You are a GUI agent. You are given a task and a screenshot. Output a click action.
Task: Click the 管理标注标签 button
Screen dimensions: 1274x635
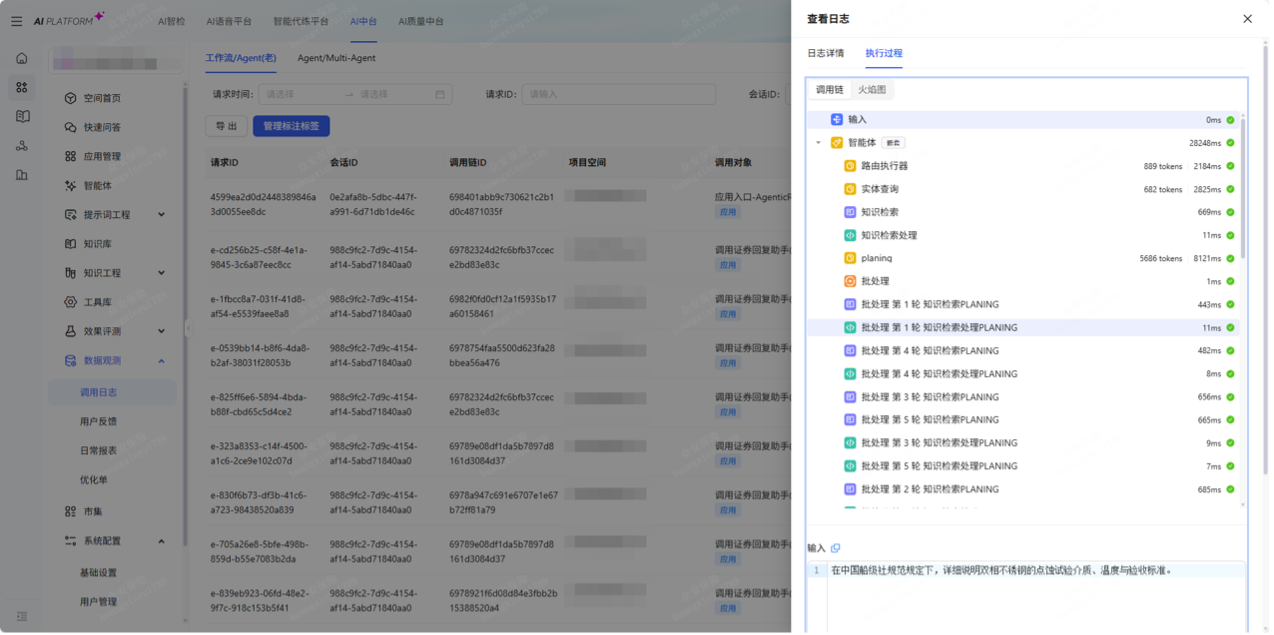pyautogui.click(x=291, y=126)
